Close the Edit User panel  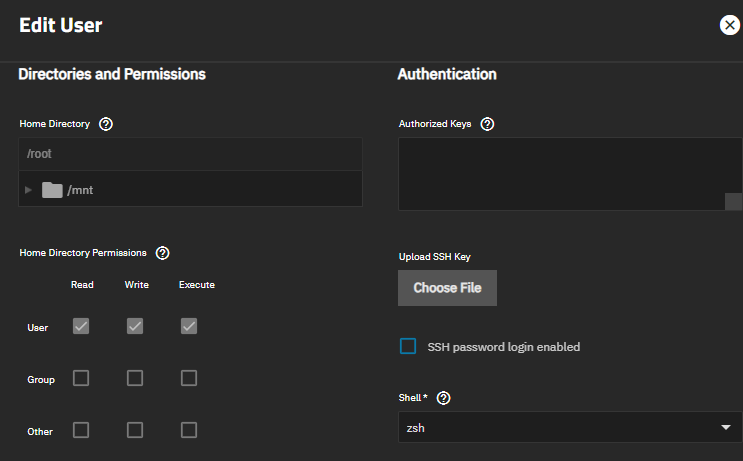730,25
